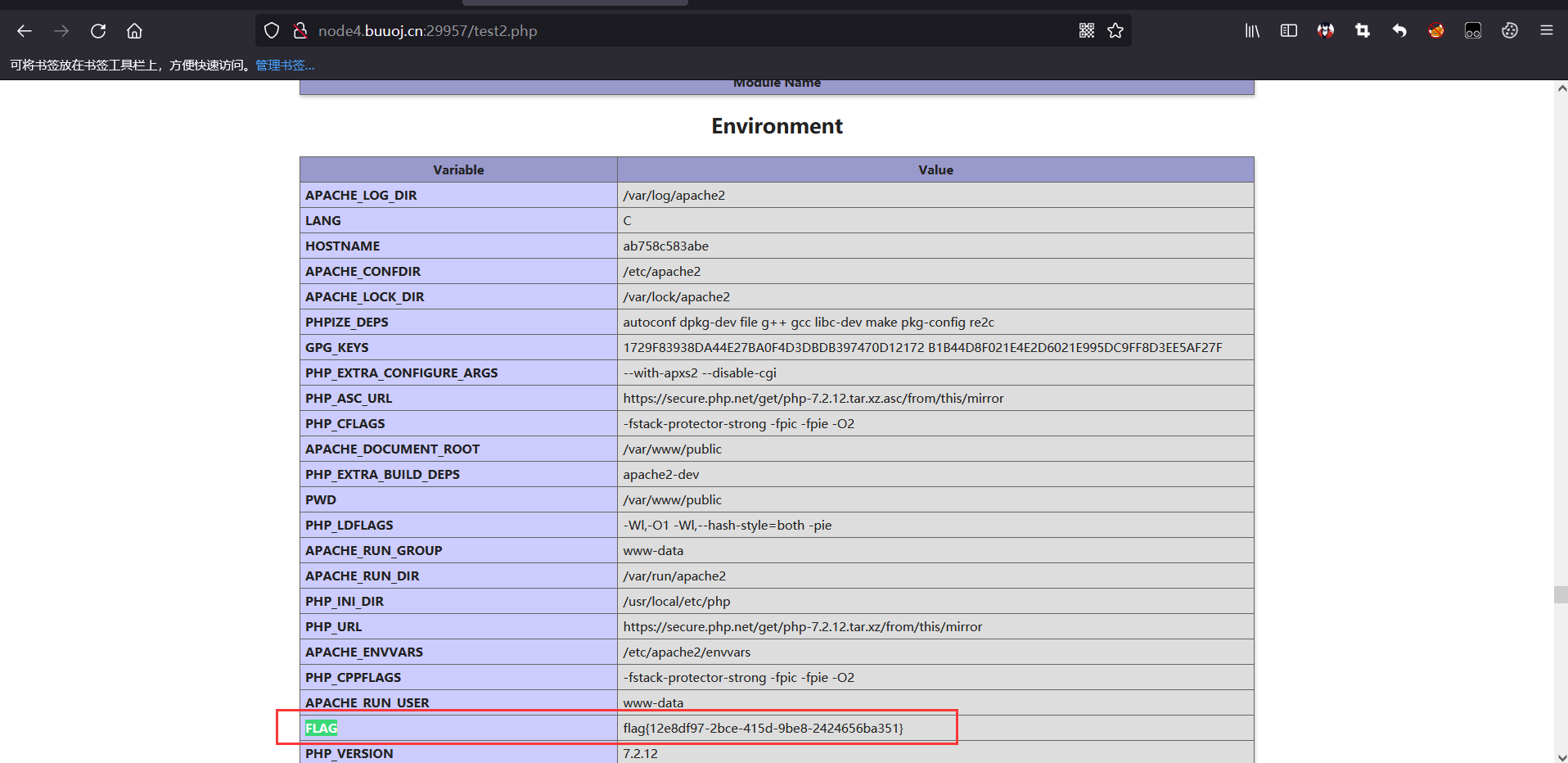The image size is (1568, 763).
Task: Select the APACHE_DOCUMENT_ROOT variable cell
Action: click(x=458, y=449)
